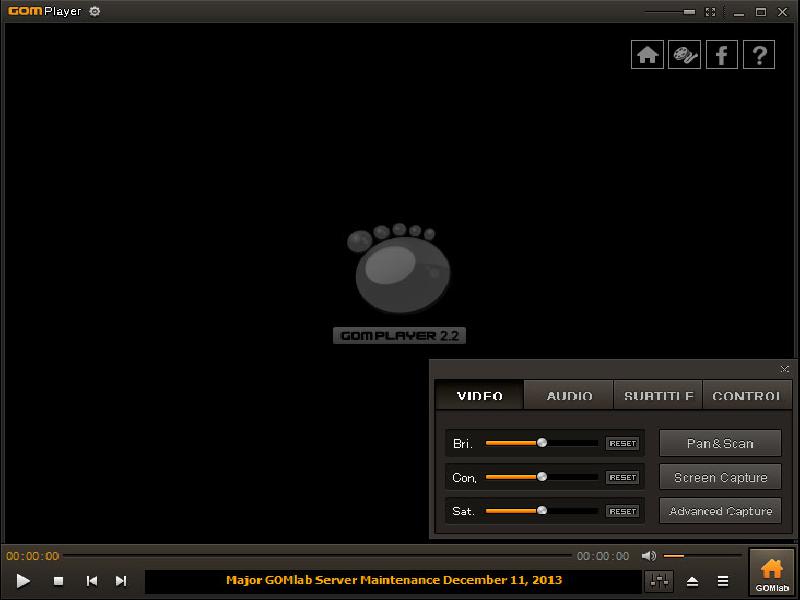Click the eject open-file icon
The height and width of the screenshot is (600, 800).
[x=692, y=581]
